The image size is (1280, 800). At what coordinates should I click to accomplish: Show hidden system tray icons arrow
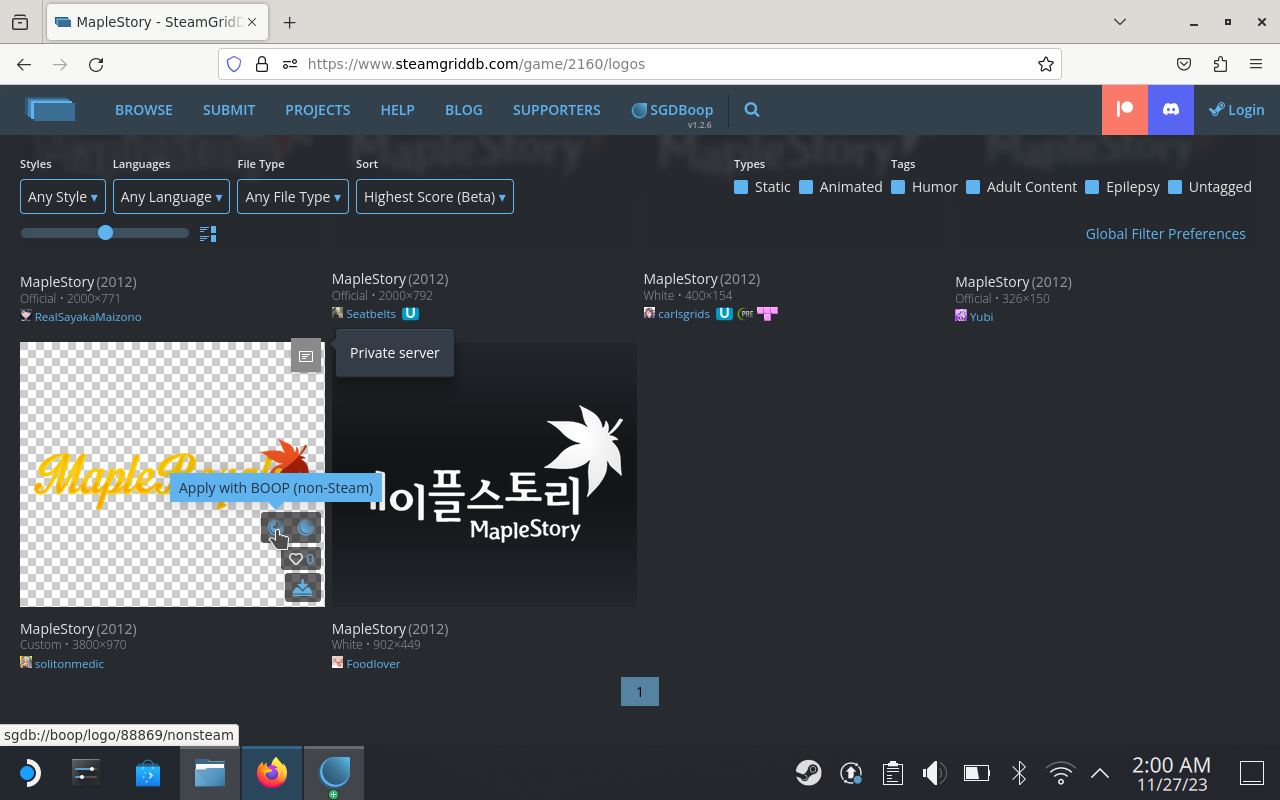[1100, 772]
